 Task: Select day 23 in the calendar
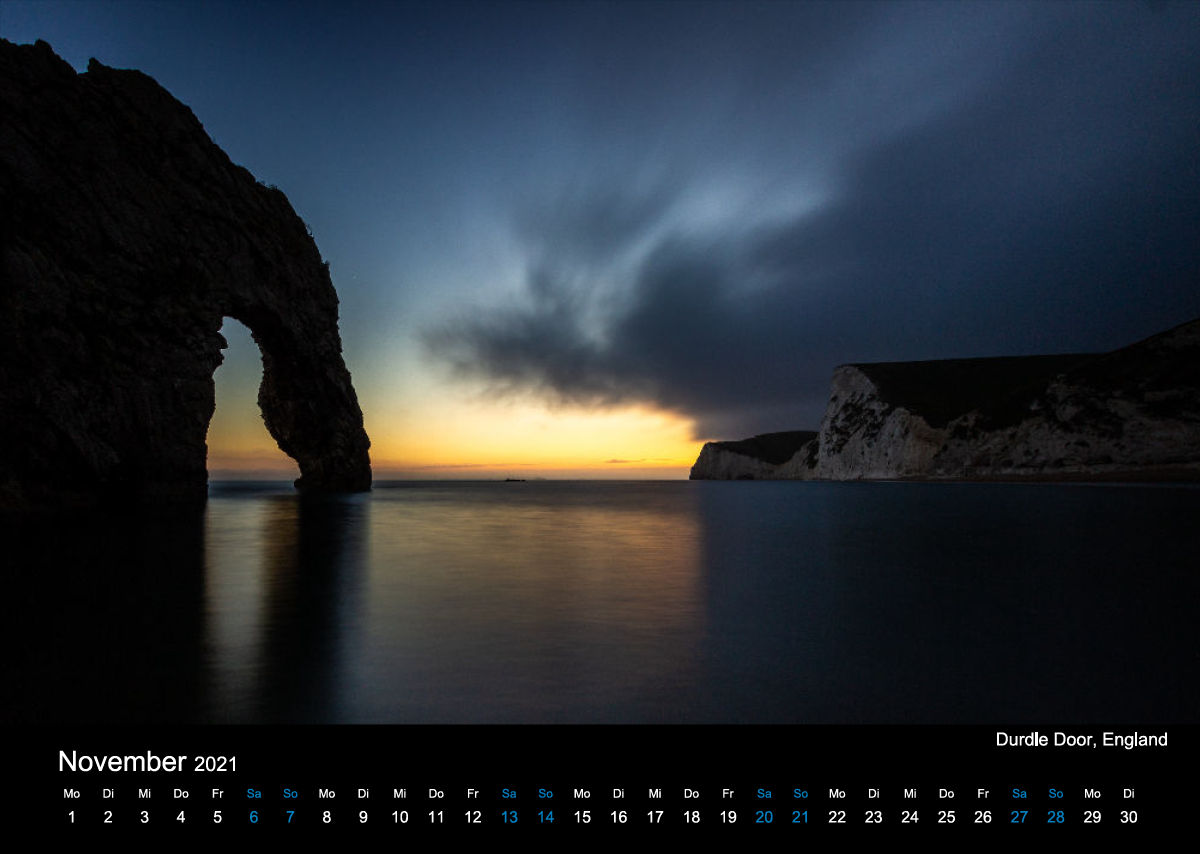[x=873, y=817]
